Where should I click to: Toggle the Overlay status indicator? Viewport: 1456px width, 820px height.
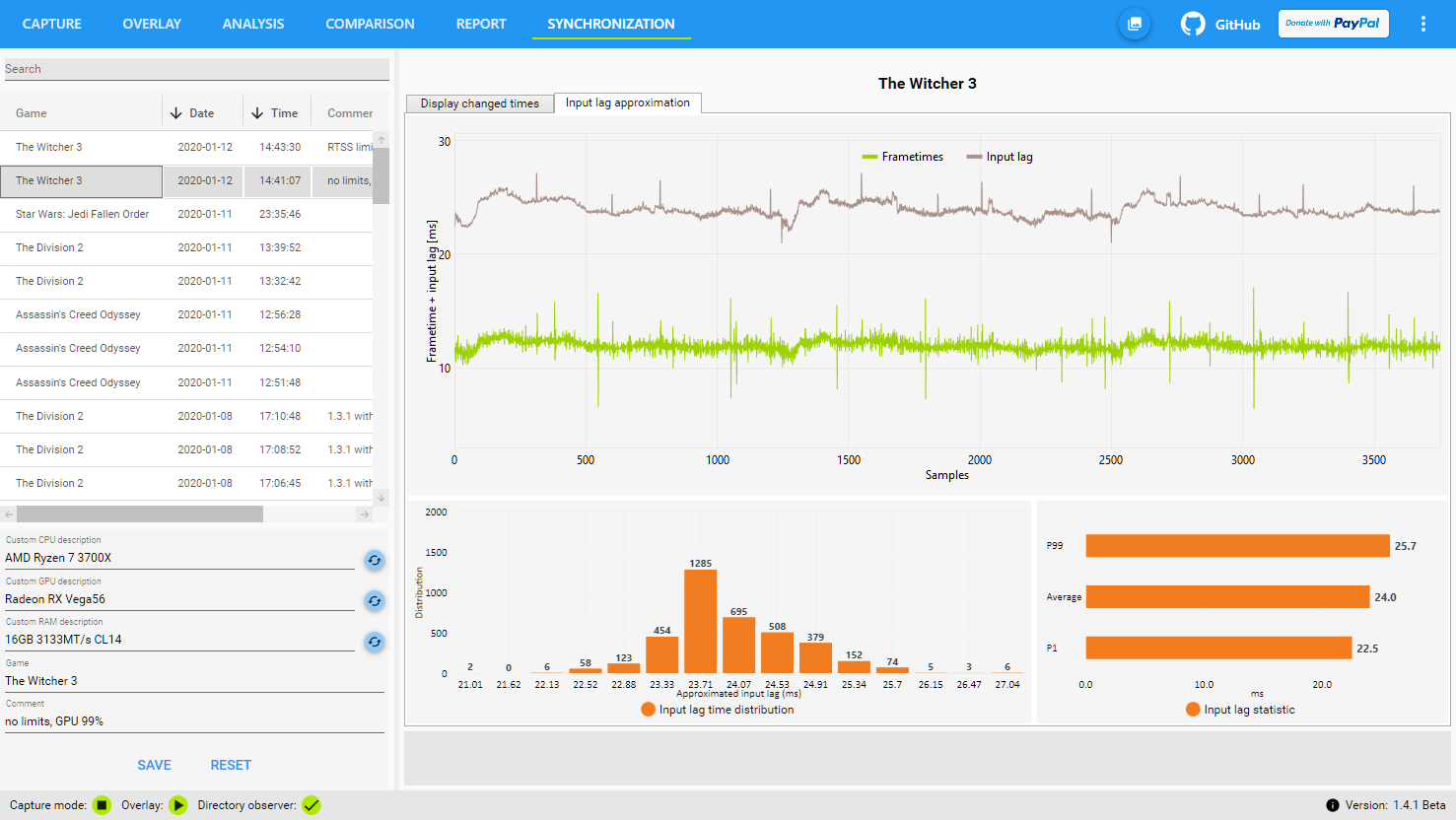(177, 805)
